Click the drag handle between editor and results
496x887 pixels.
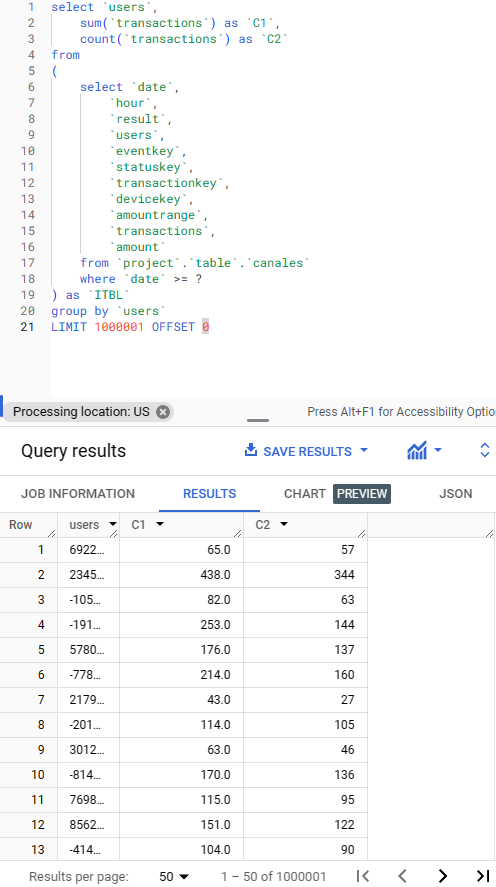258,420
